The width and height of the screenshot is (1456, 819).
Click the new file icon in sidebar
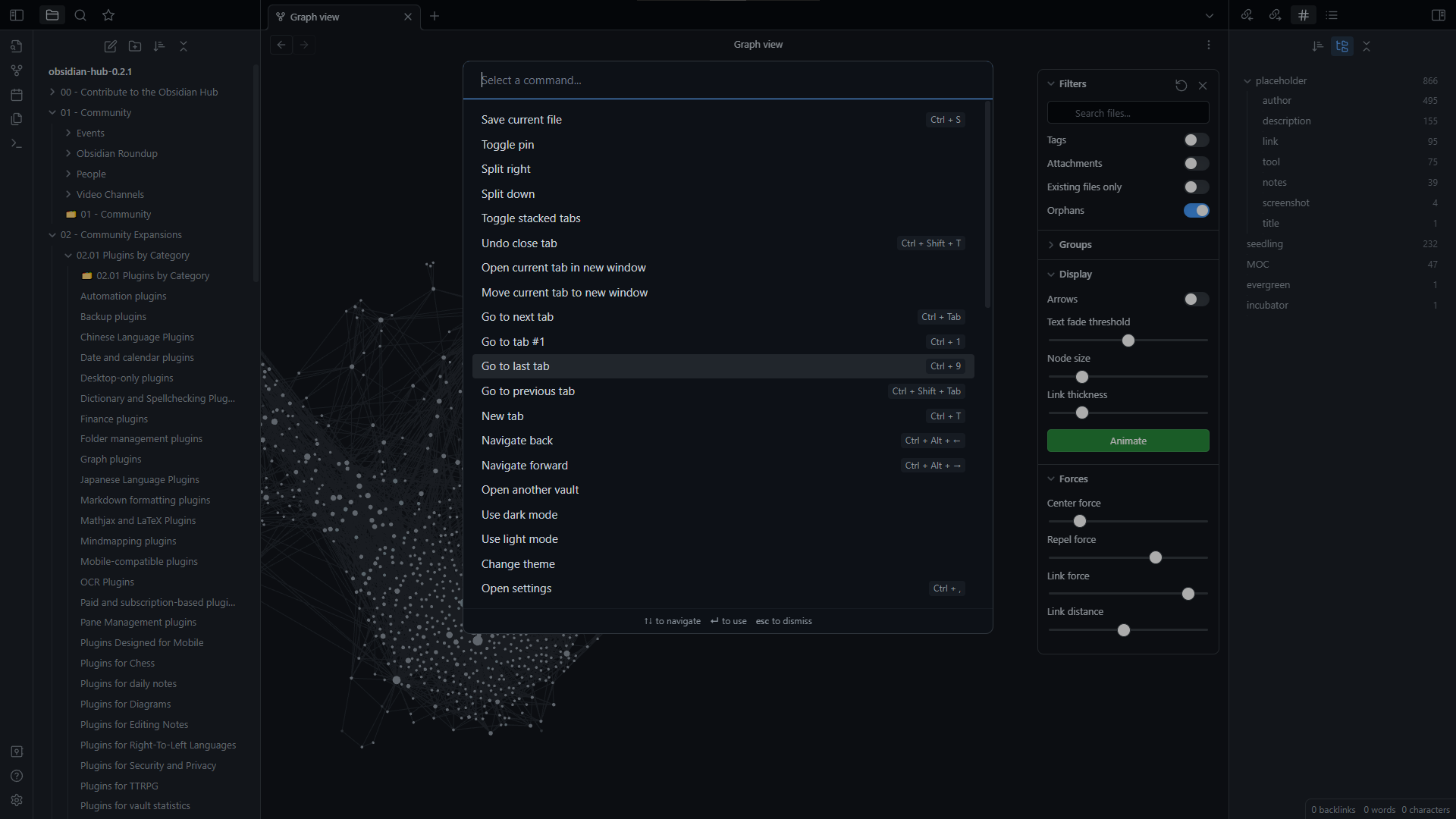[x=111, y=46]
